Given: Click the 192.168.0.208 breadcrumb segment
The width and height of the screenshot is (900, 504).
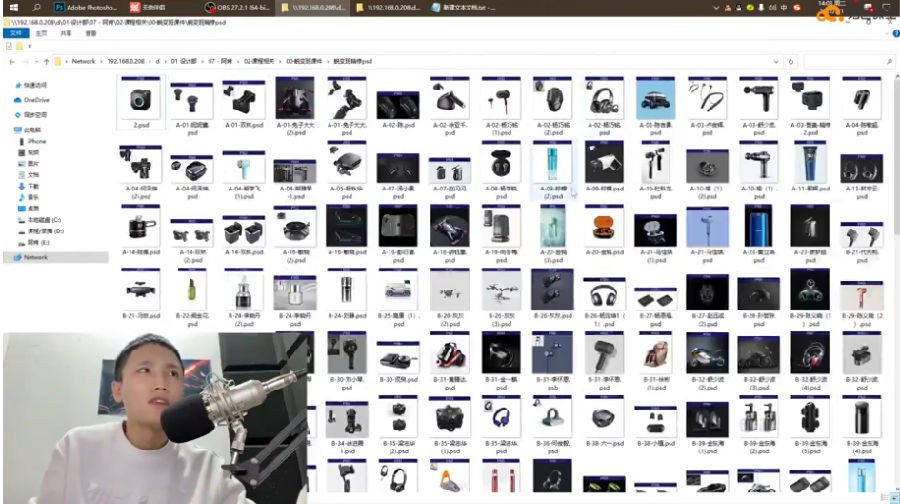Looking at the screenshot, I should pyautogui.click(x=119, y=61).
